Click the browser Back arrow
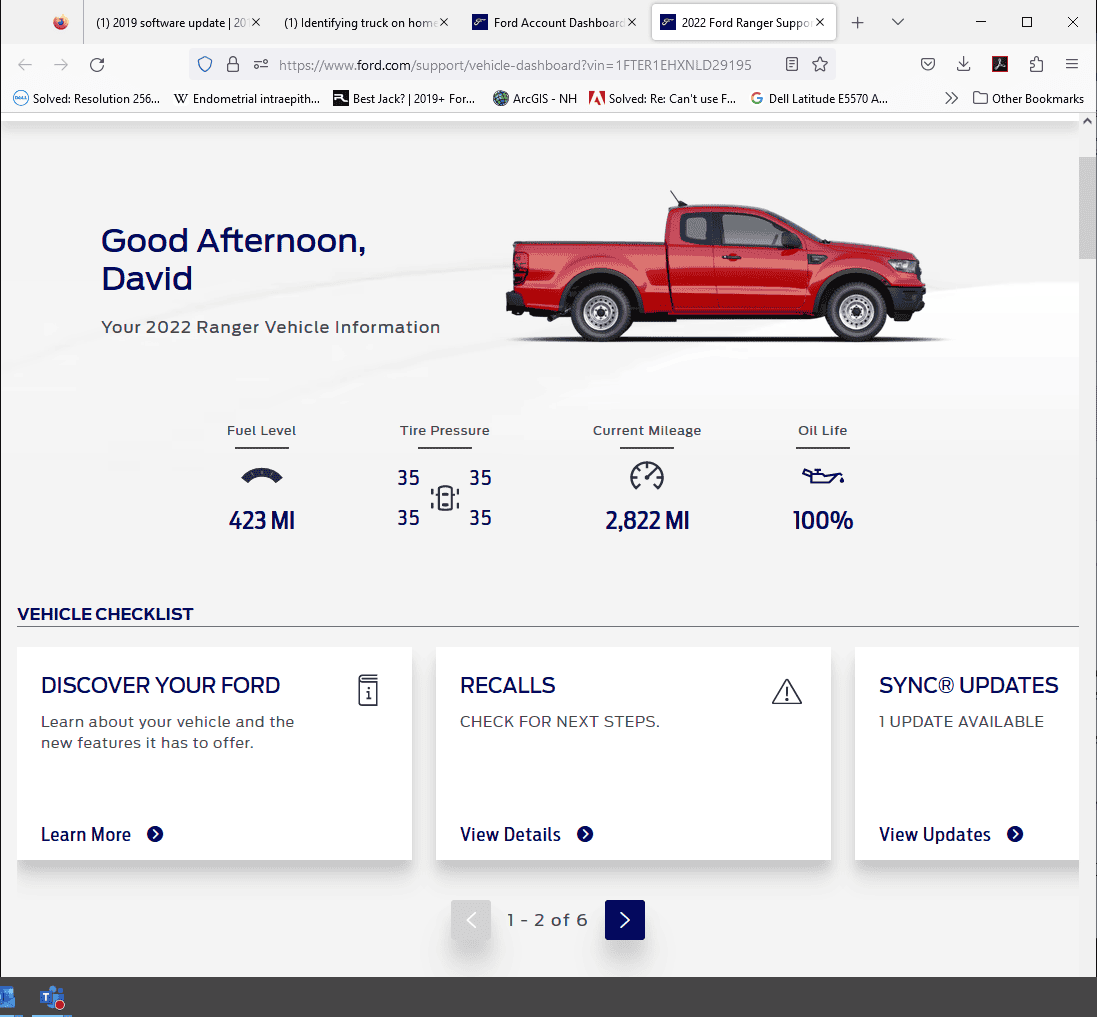The image size is (1097, 1017). tap(25, 65)
